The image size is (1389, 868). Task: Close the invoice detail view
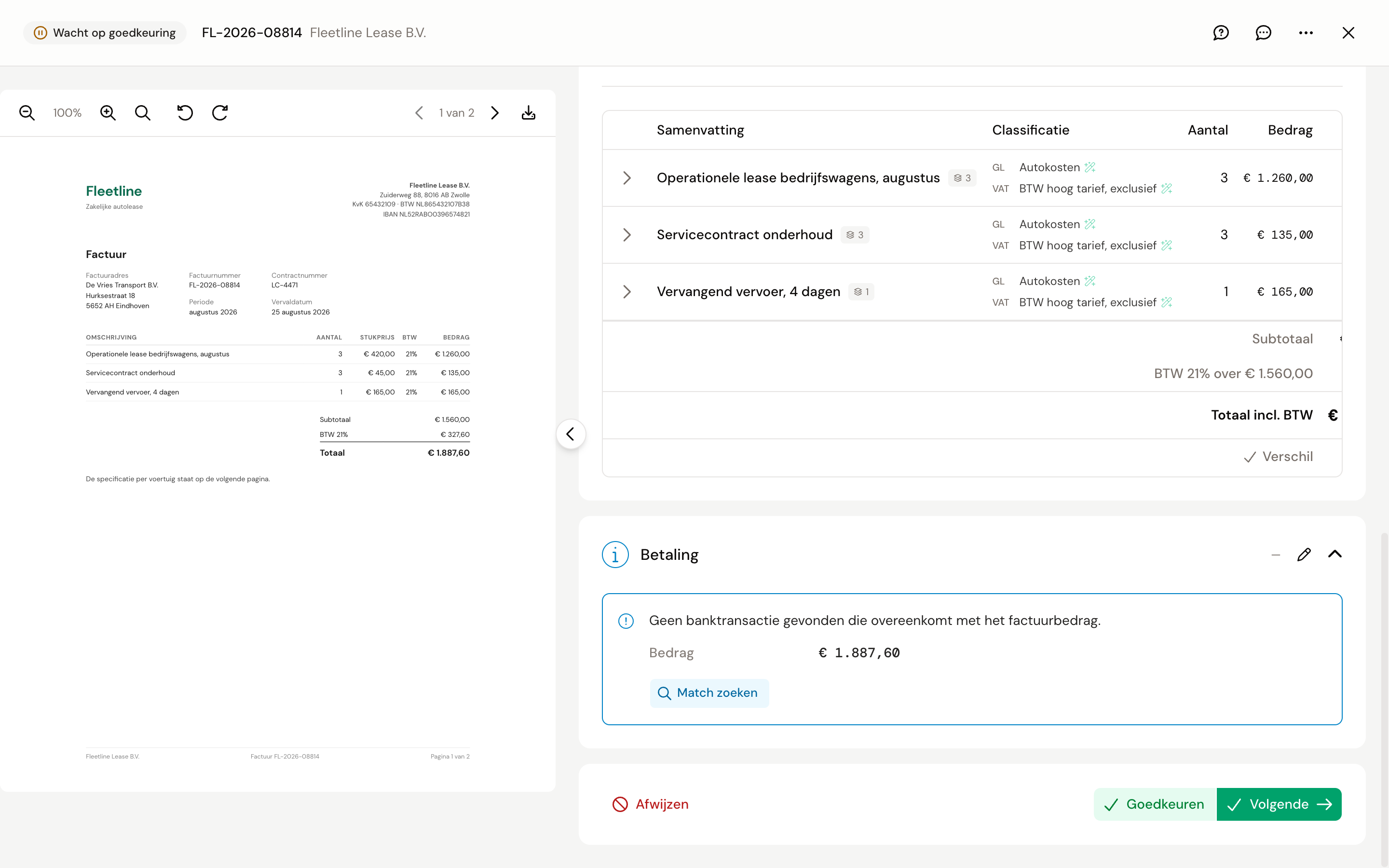[x=1348, y=33]
